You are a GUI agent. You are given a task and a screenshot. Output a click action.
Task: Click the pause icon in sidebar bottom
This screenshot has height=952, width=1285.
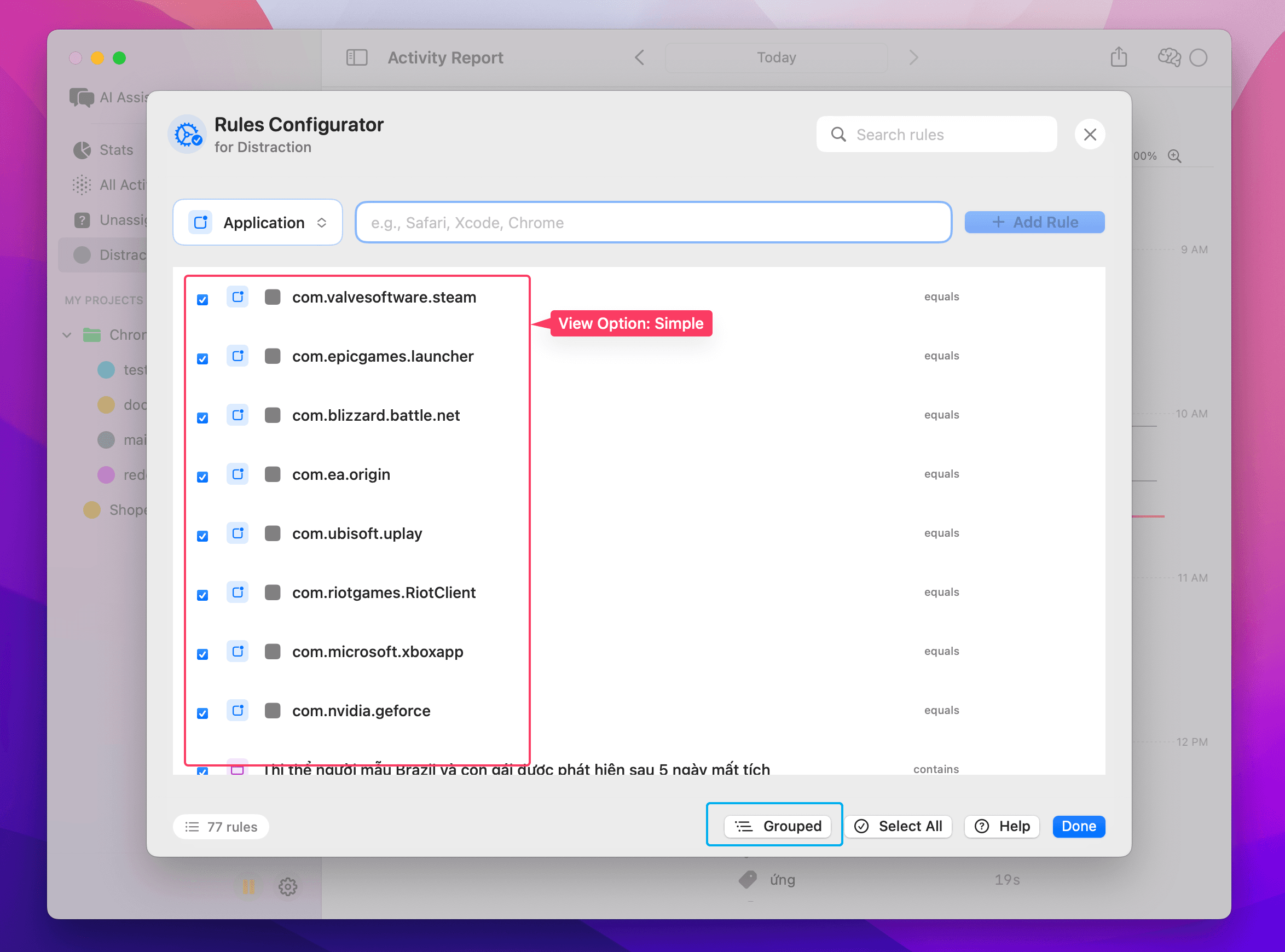248,886
